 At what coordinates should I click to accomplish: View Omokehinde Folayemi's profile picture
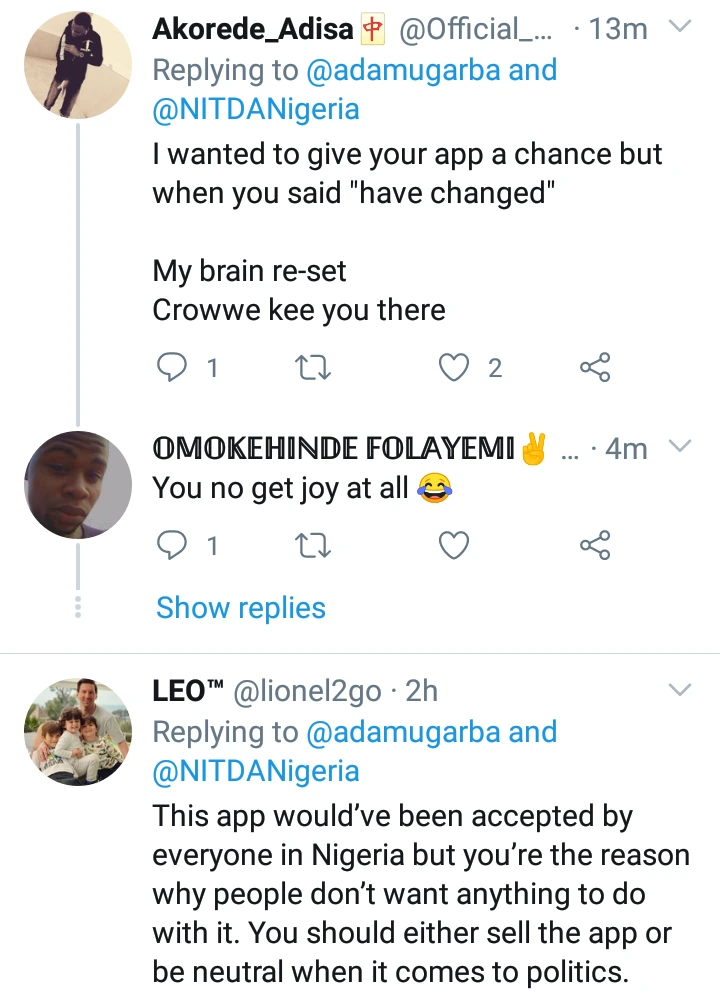[77, 485]
